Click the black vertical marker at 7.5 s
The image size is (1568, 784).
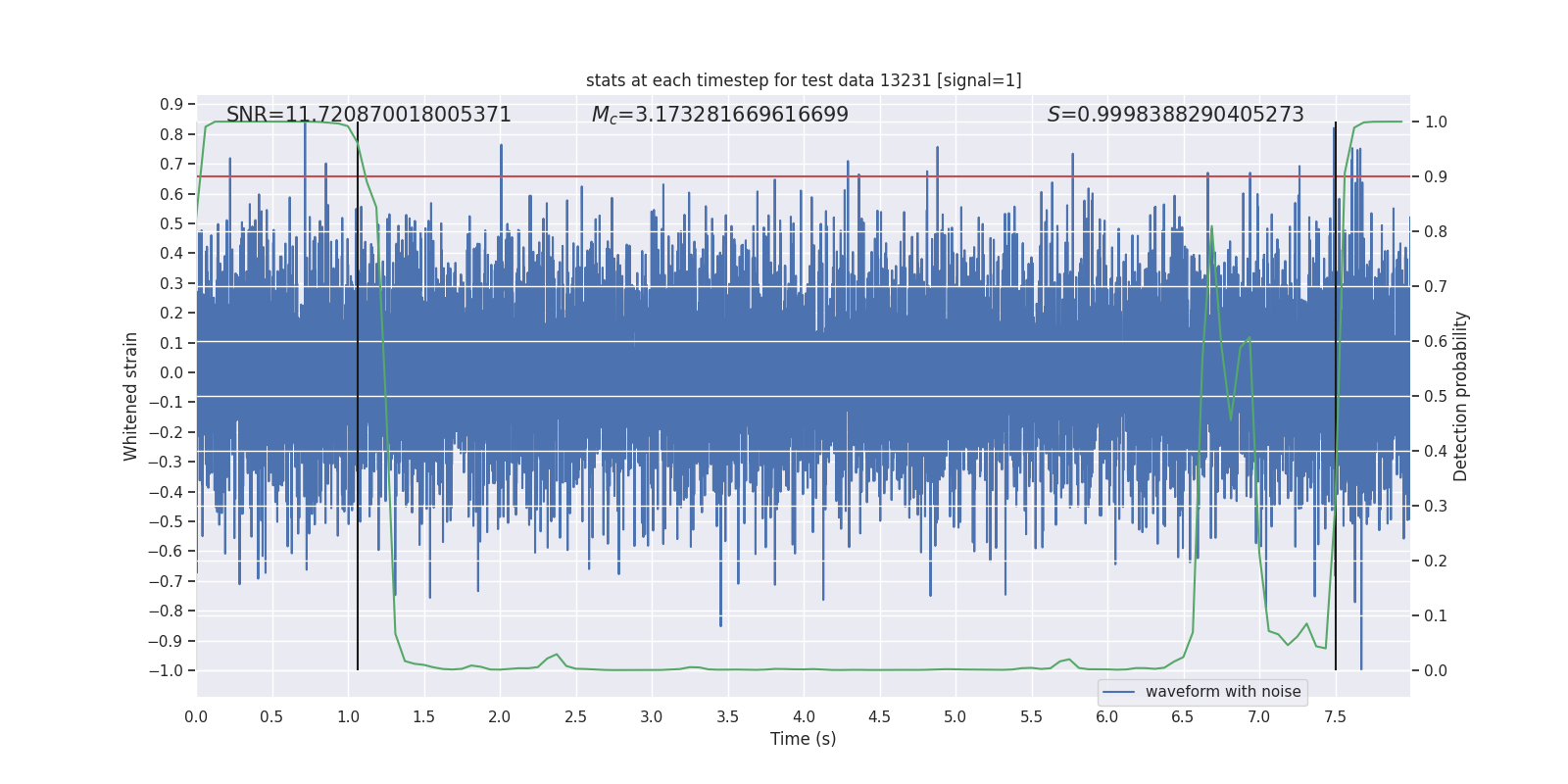point(1336,396)
